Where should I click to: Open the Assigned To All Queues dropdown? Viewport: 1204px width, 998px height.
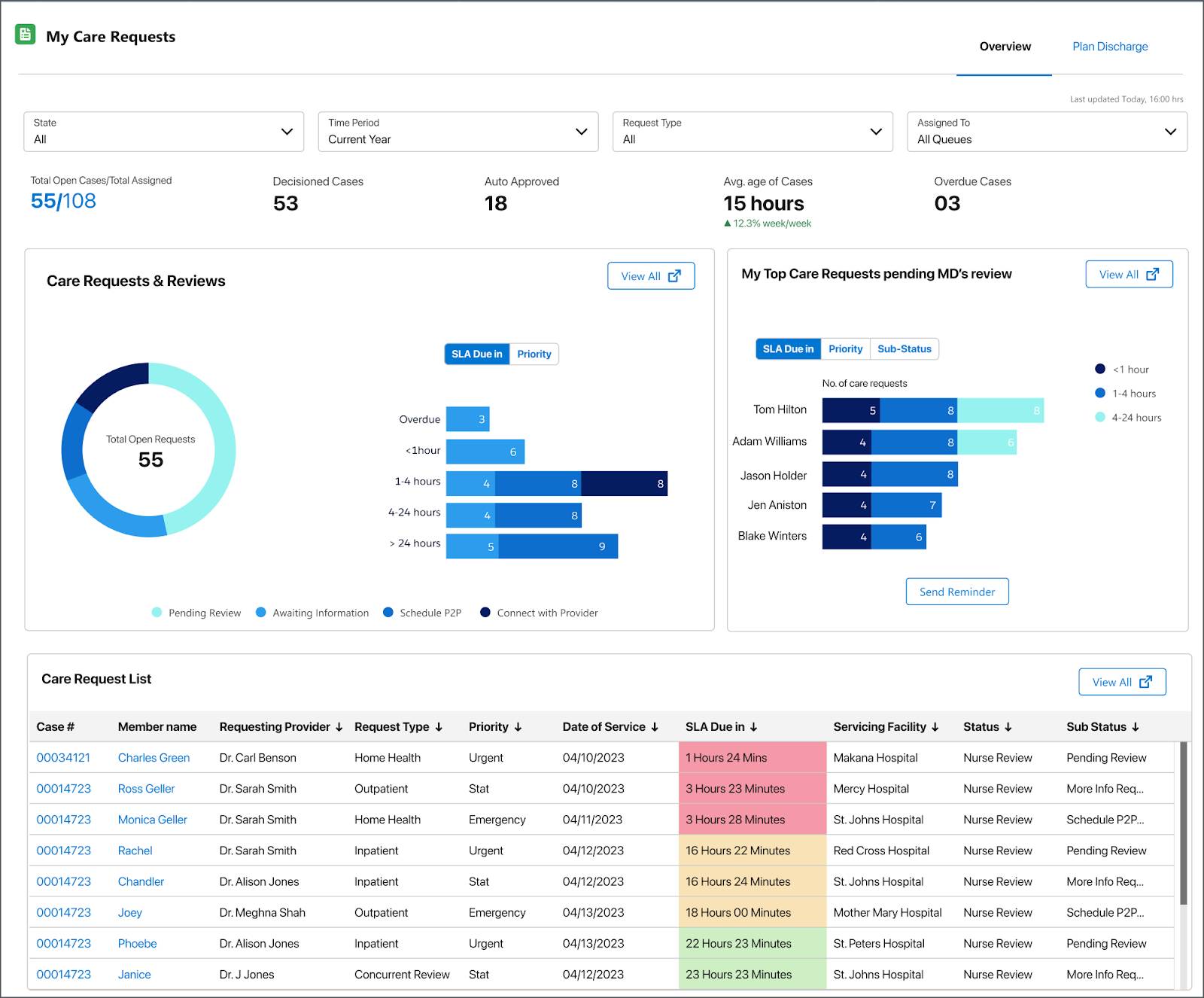[1047, 132]
